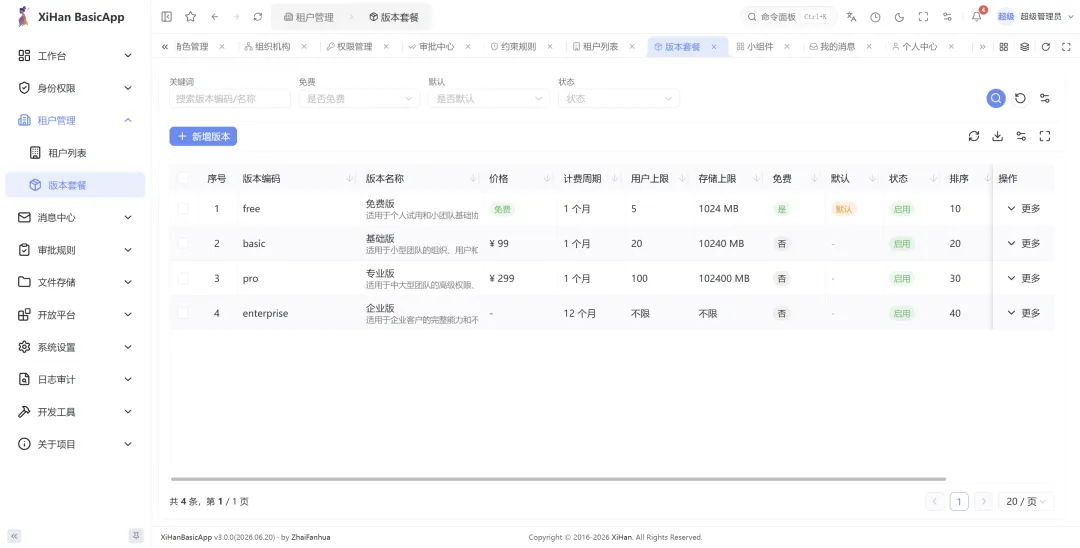Screen dimensions: 1080x548
Task: Check the row for enterprise plan
Action: (183, 313)
